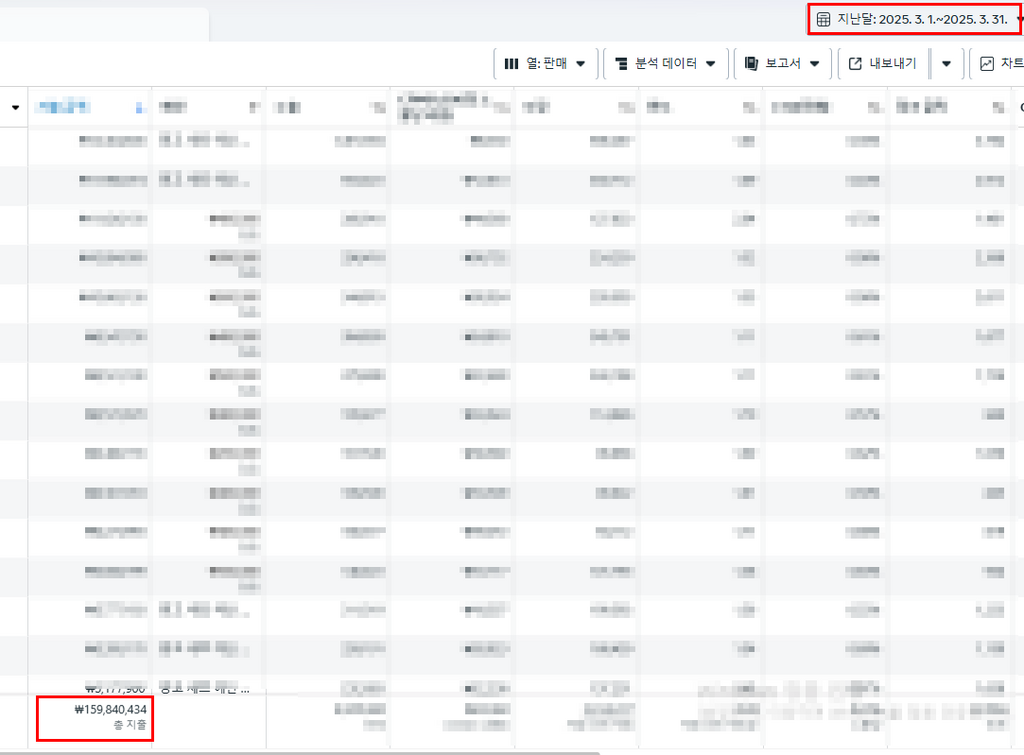This screenshot has height=755, width=1024.
Task: Click the calendar icon beside the date range
Action: [x=824, y=19]
